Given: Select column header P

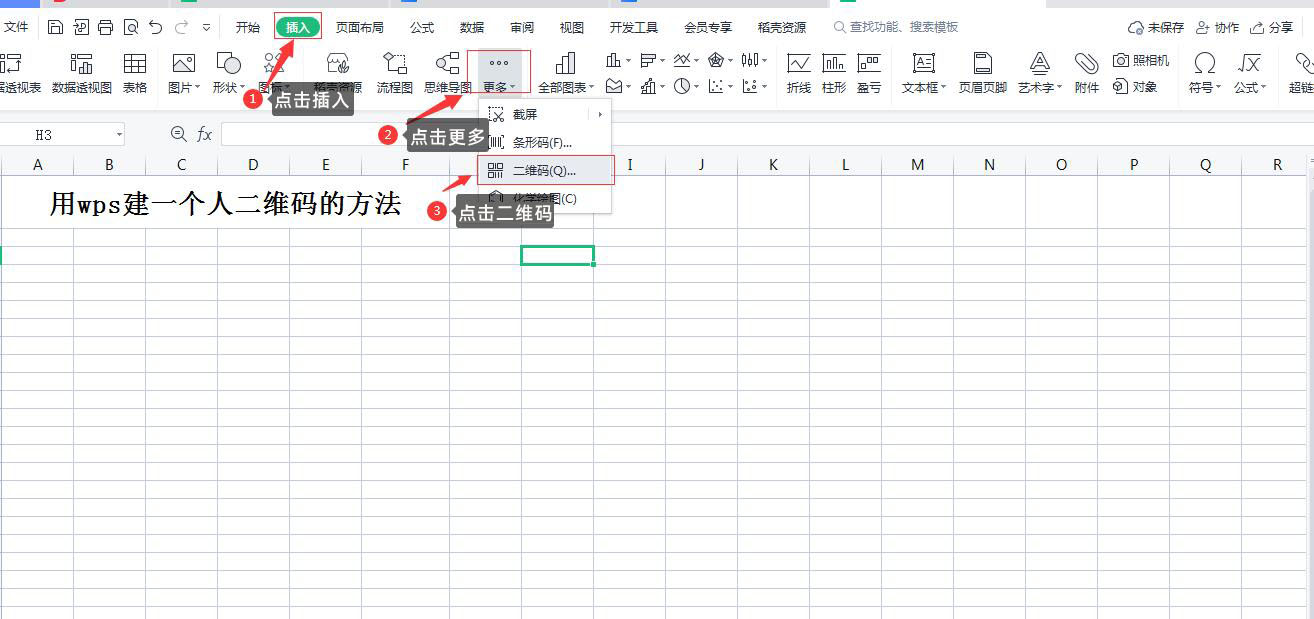Looking at the screenshot, I should click(1133, 165).
